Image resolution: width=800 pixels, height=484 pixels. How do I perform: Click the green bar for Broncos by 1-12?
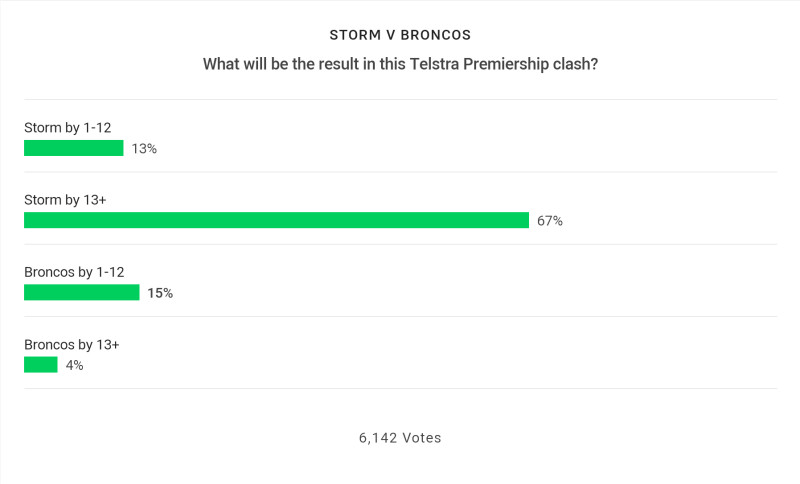coord(82,292)
